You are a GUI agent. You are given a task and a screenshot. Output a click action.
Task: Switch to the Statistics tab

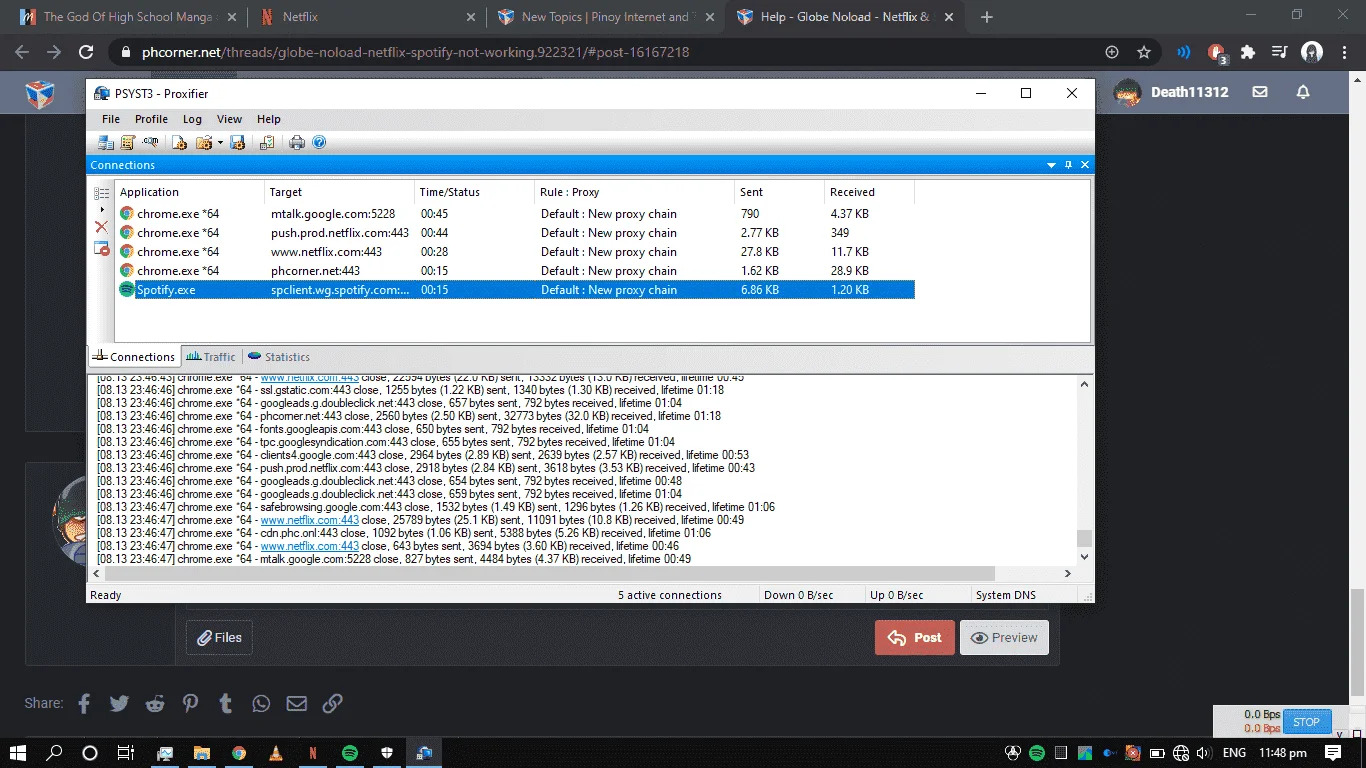tap(279, 357)
